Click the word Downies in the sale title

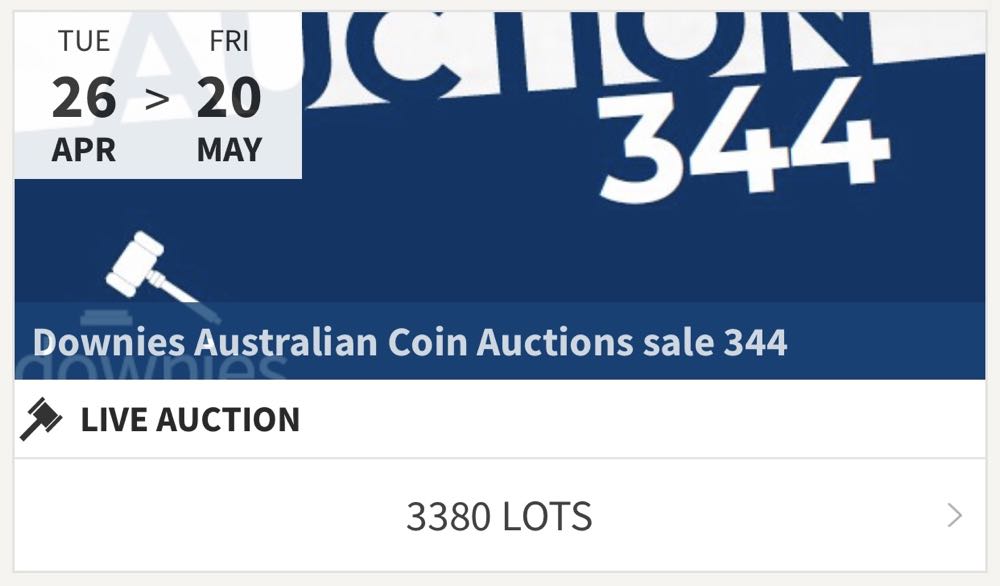(108, 343)
